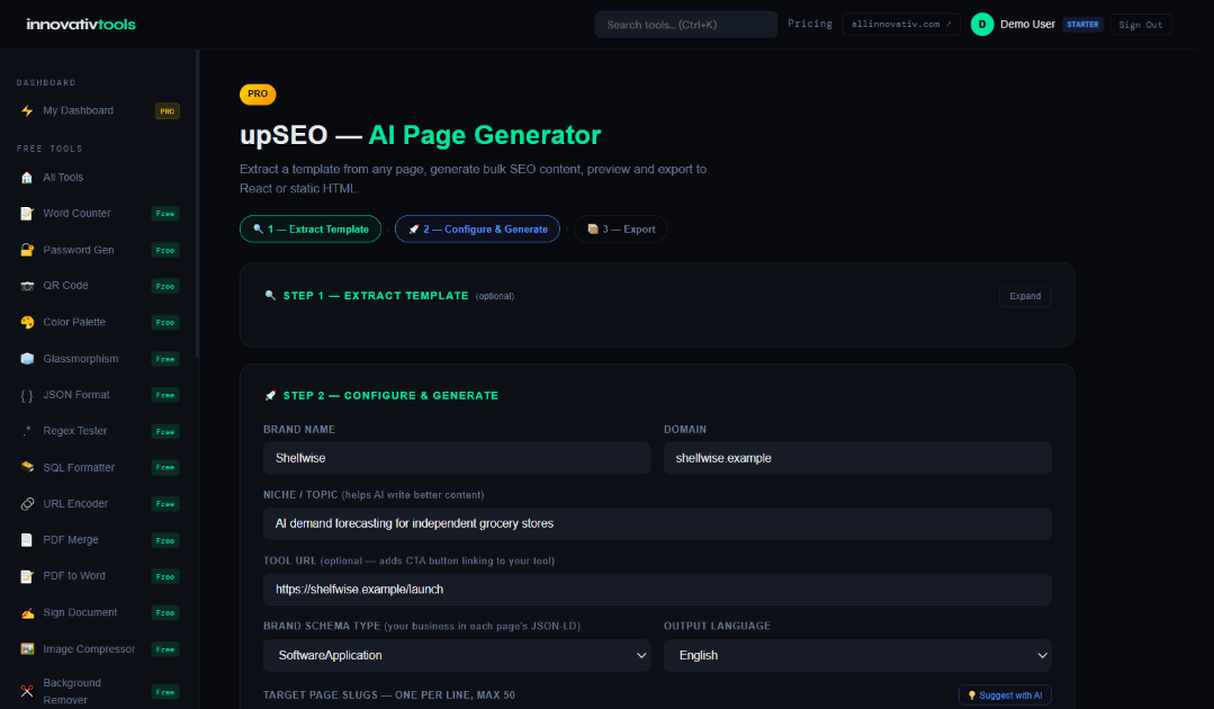Image resolution: width=1214 pixels, height=709 pixels.
Task: Click the PRO badge beside My Dashboard
Action: 167,111
